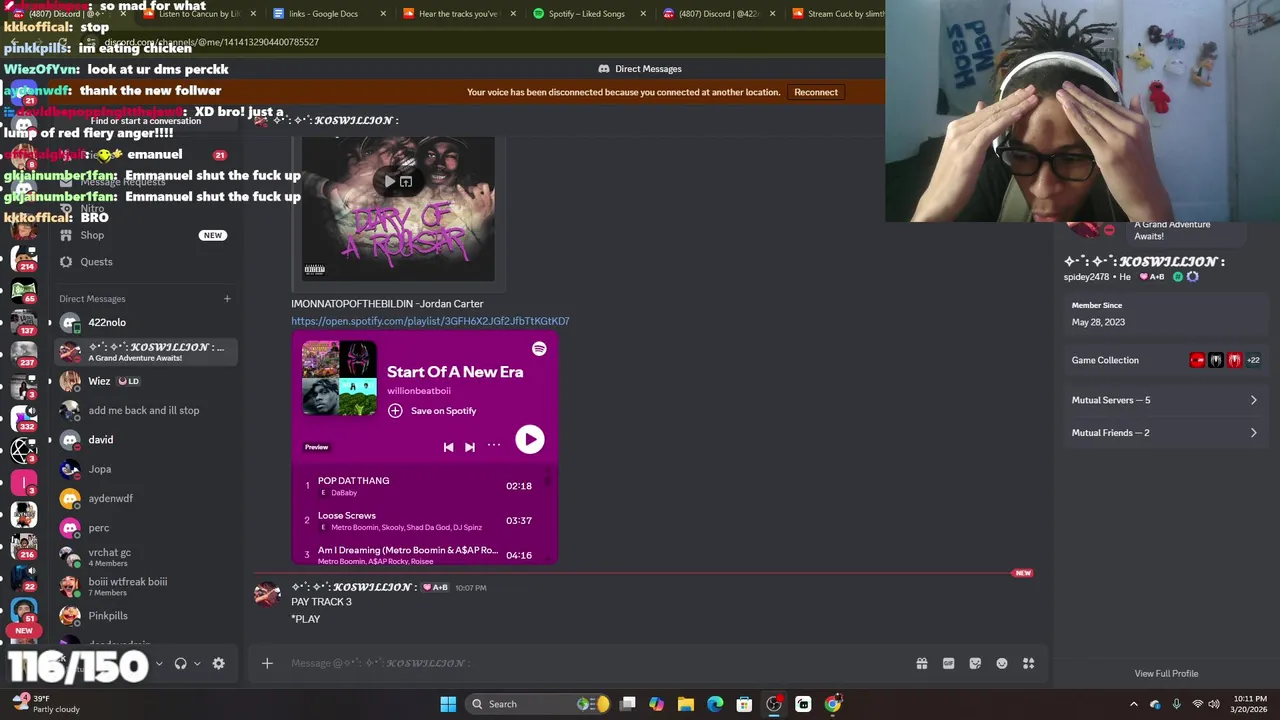Open the emoji picker

tap(1002, 663)
